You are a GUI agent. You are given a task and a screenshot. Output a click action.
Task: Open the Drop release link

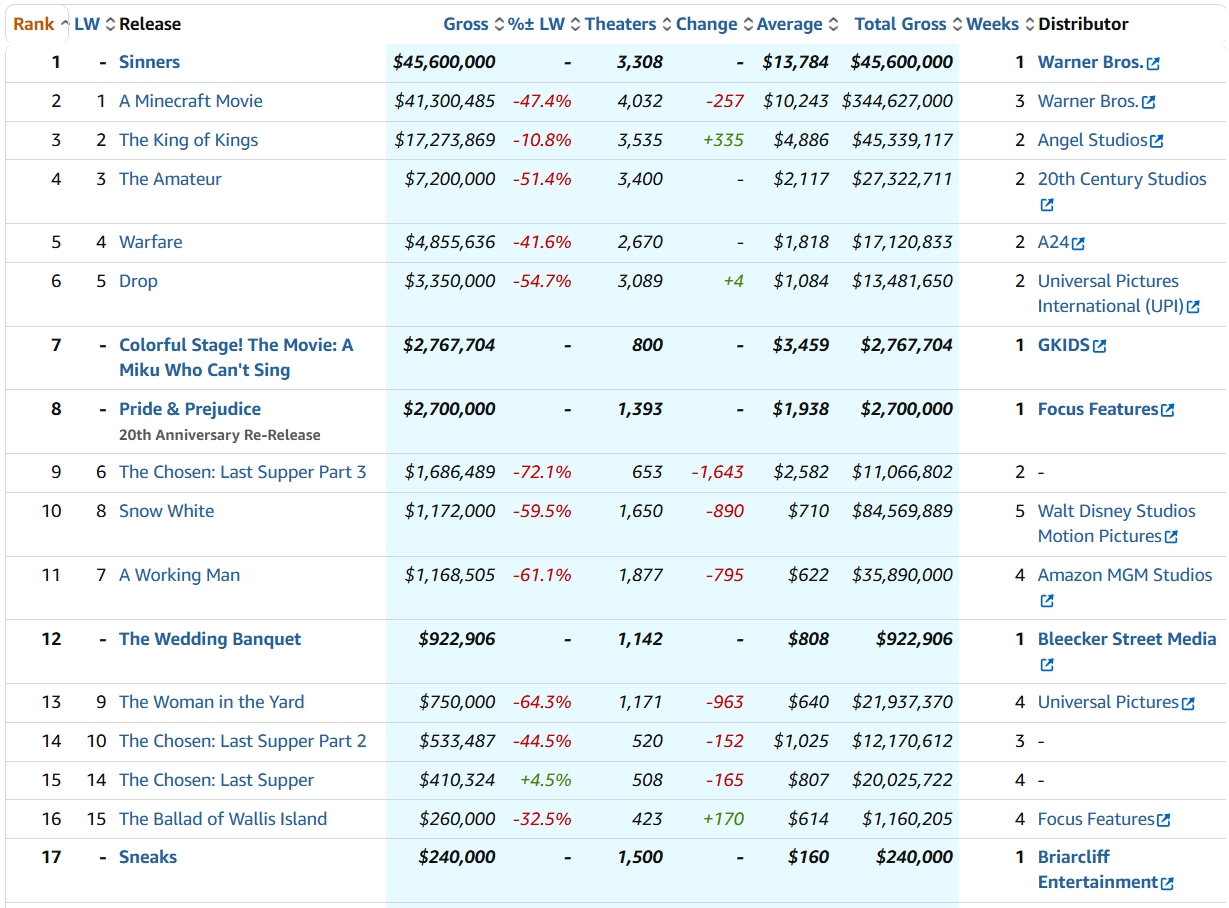(x=138, y=281)
